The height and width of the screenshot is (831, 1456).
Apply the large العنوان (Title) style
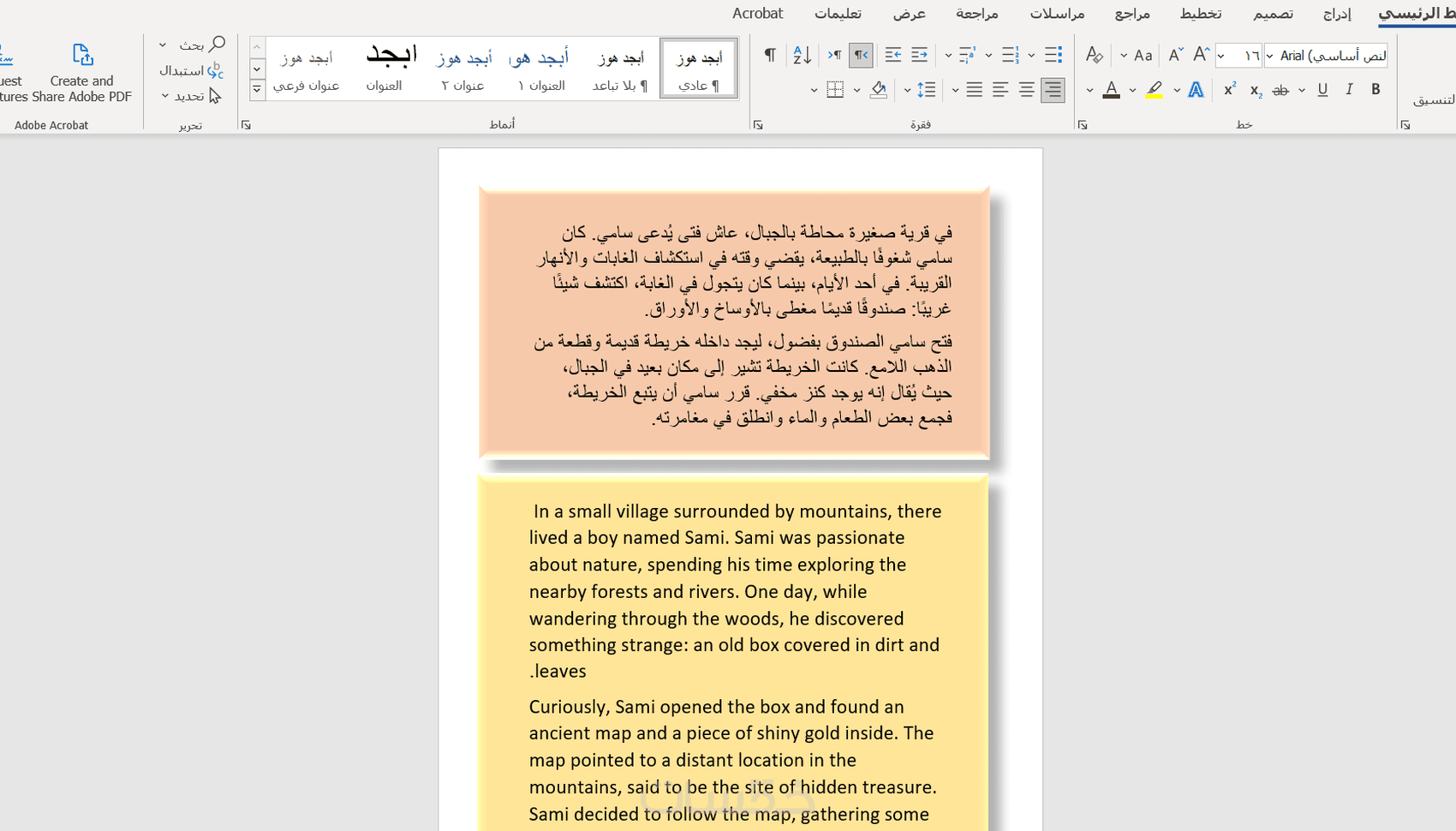(x=385, y=69)
